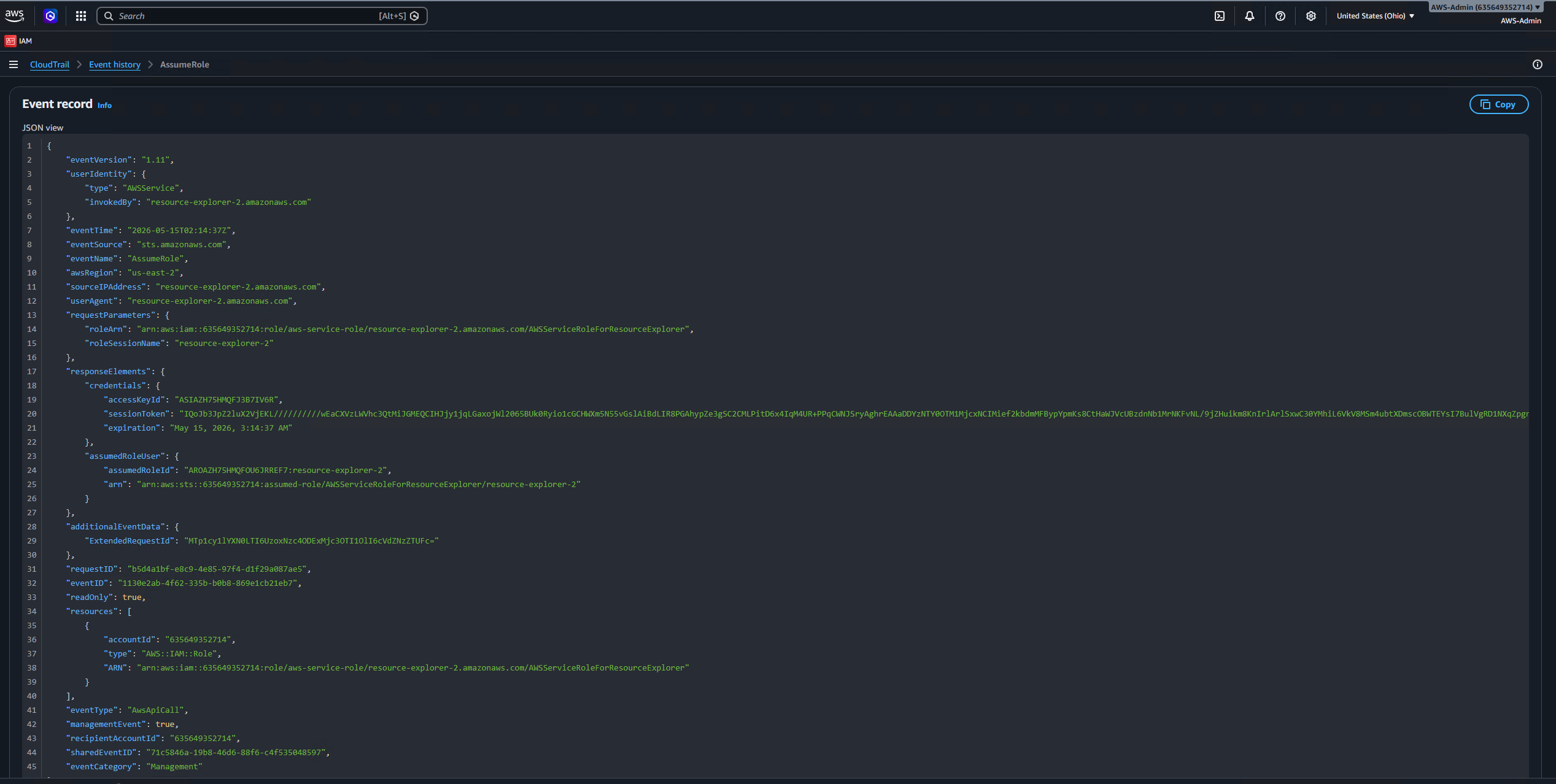Click the readOnly true value
The width and height of the screenshot is (1556, 784).
click(132, 598)
